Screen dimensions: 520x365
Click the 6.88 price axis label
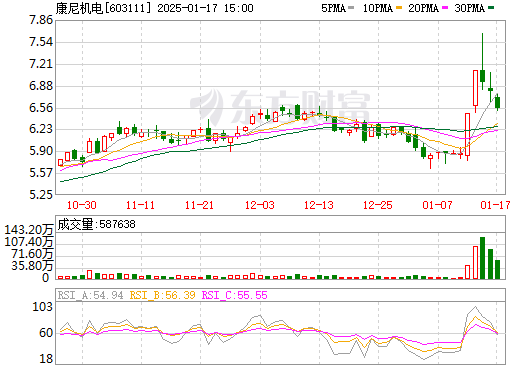[41, 86]
